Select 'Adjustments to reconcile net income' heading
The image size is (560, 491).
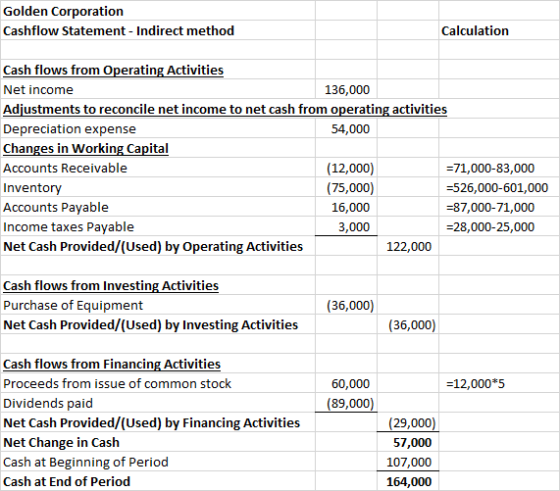click(x=225, y=109)
